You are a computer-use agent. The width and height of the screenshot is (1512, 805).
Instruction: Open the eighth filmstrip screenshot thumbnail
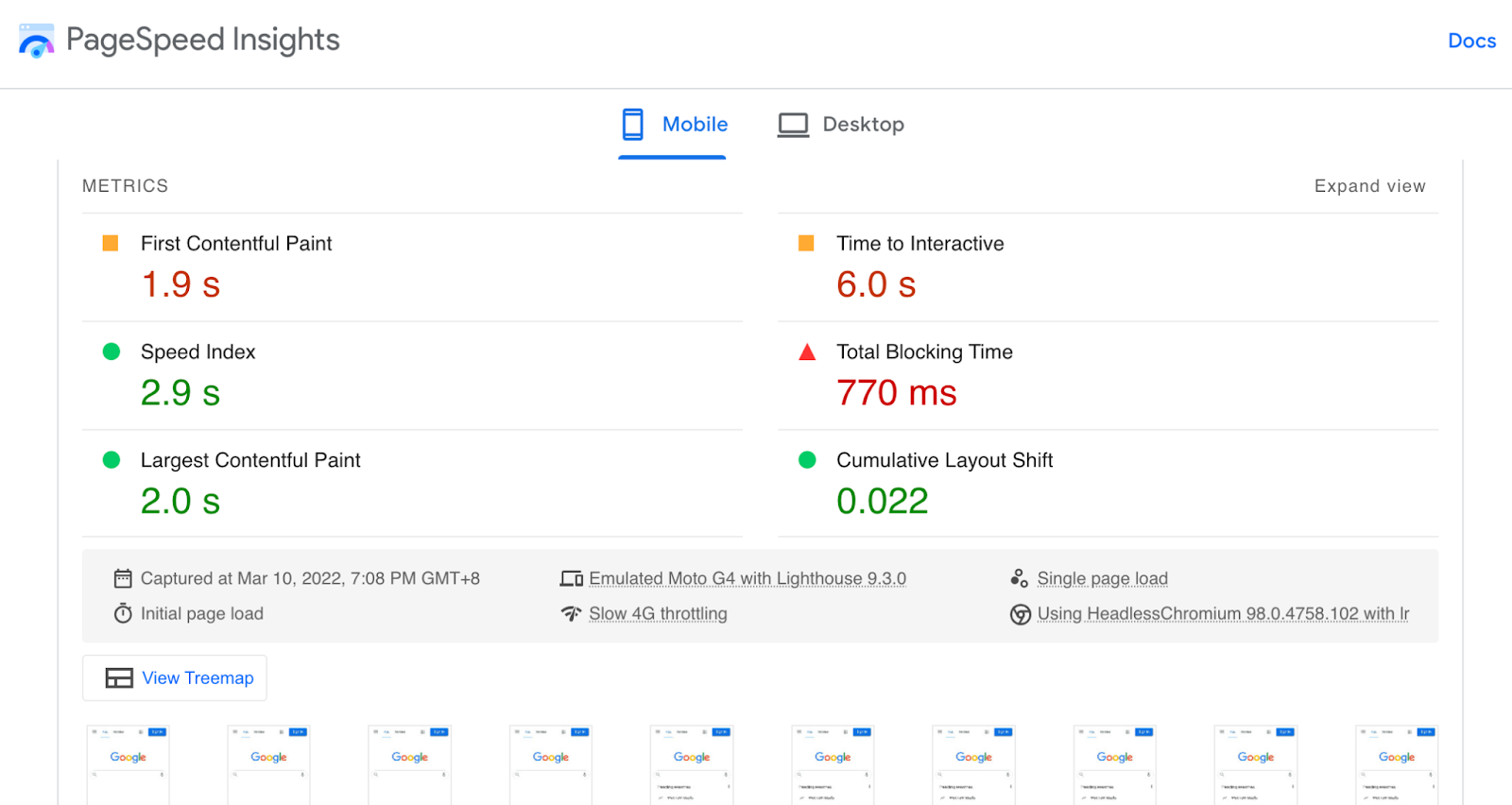click(x=1115, y=765)
